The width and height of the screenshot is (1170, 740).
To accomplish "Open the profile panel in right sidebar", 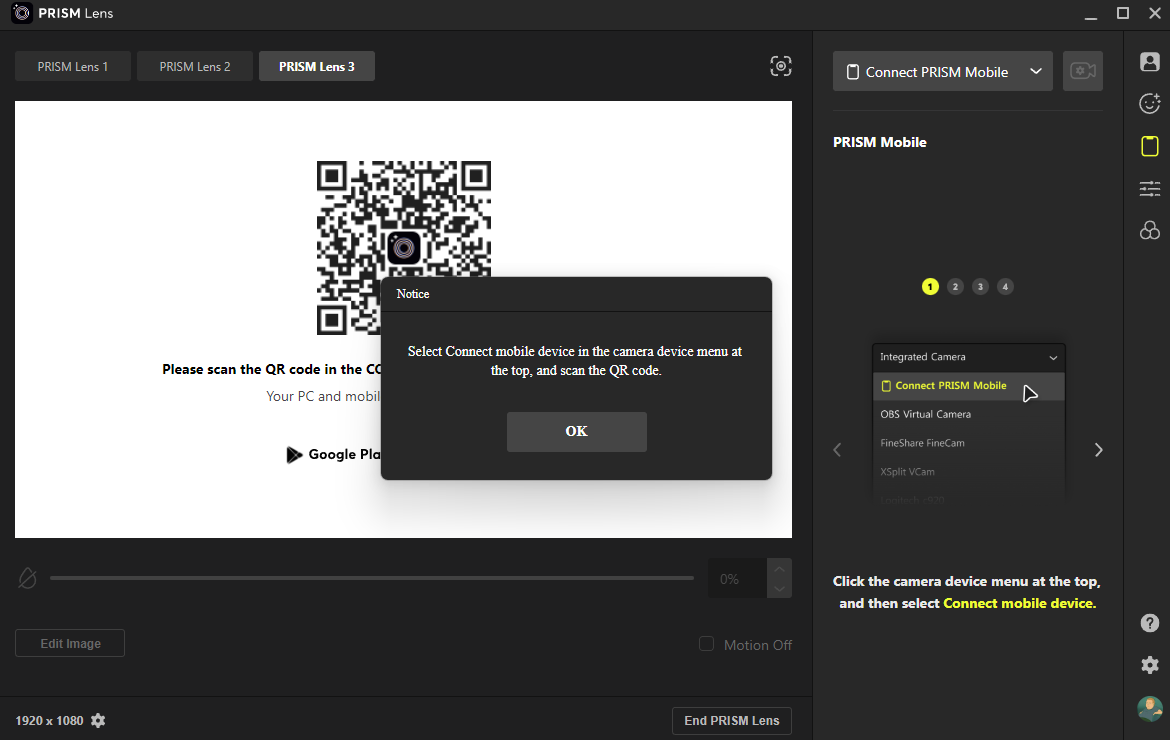I will tap(1149, 61).
